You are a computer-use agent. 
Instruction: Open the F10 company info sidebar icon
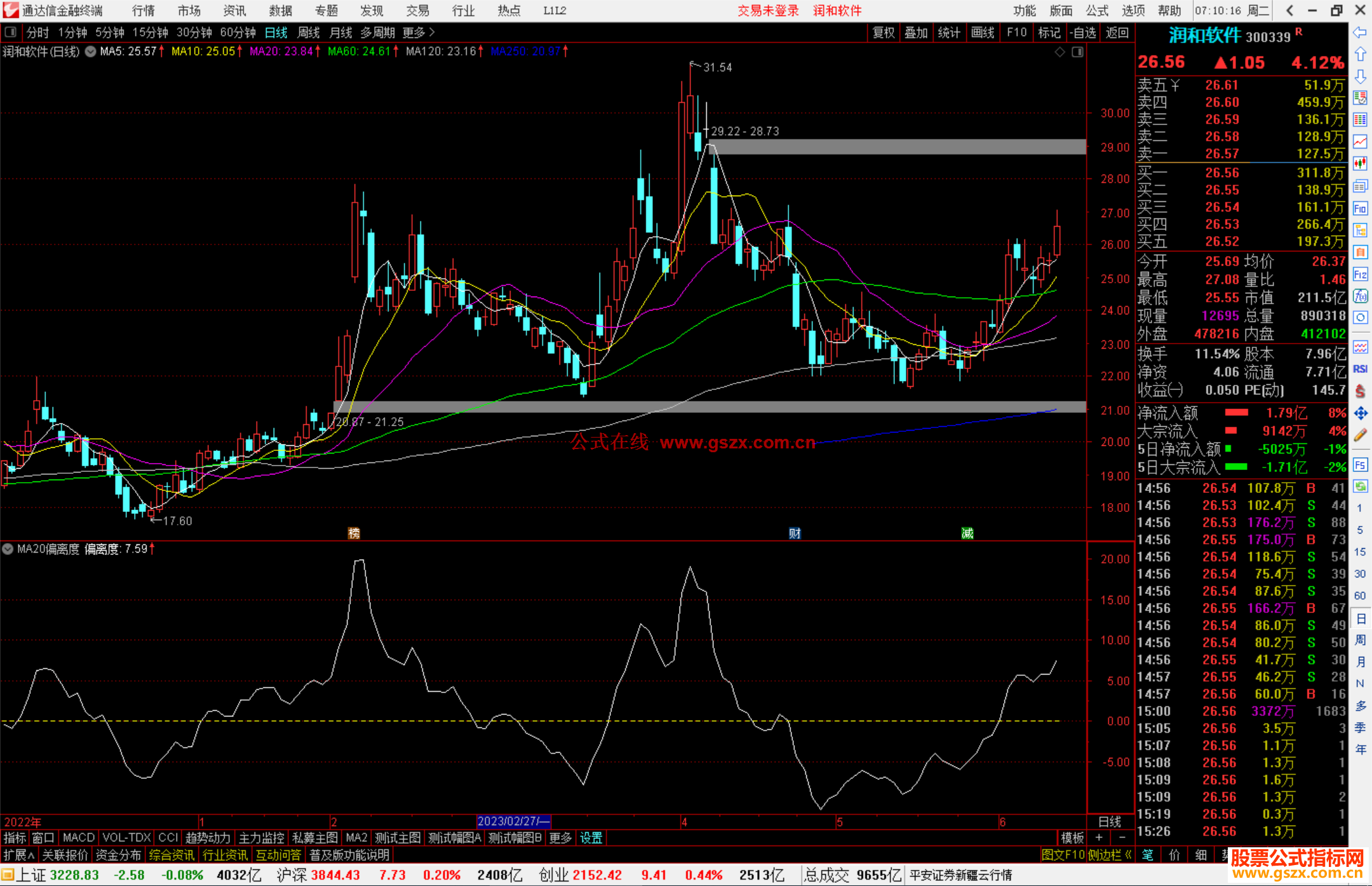point(1360,208)
